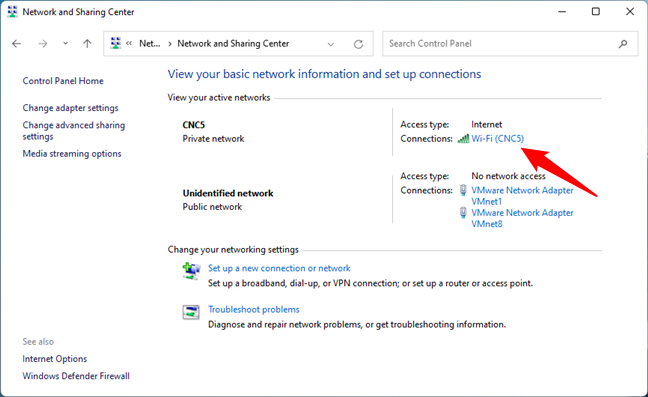Click the new connection setup icon
Image resolution: width=648 pixels, height=397 pixels.
click(x=191, y=271)
